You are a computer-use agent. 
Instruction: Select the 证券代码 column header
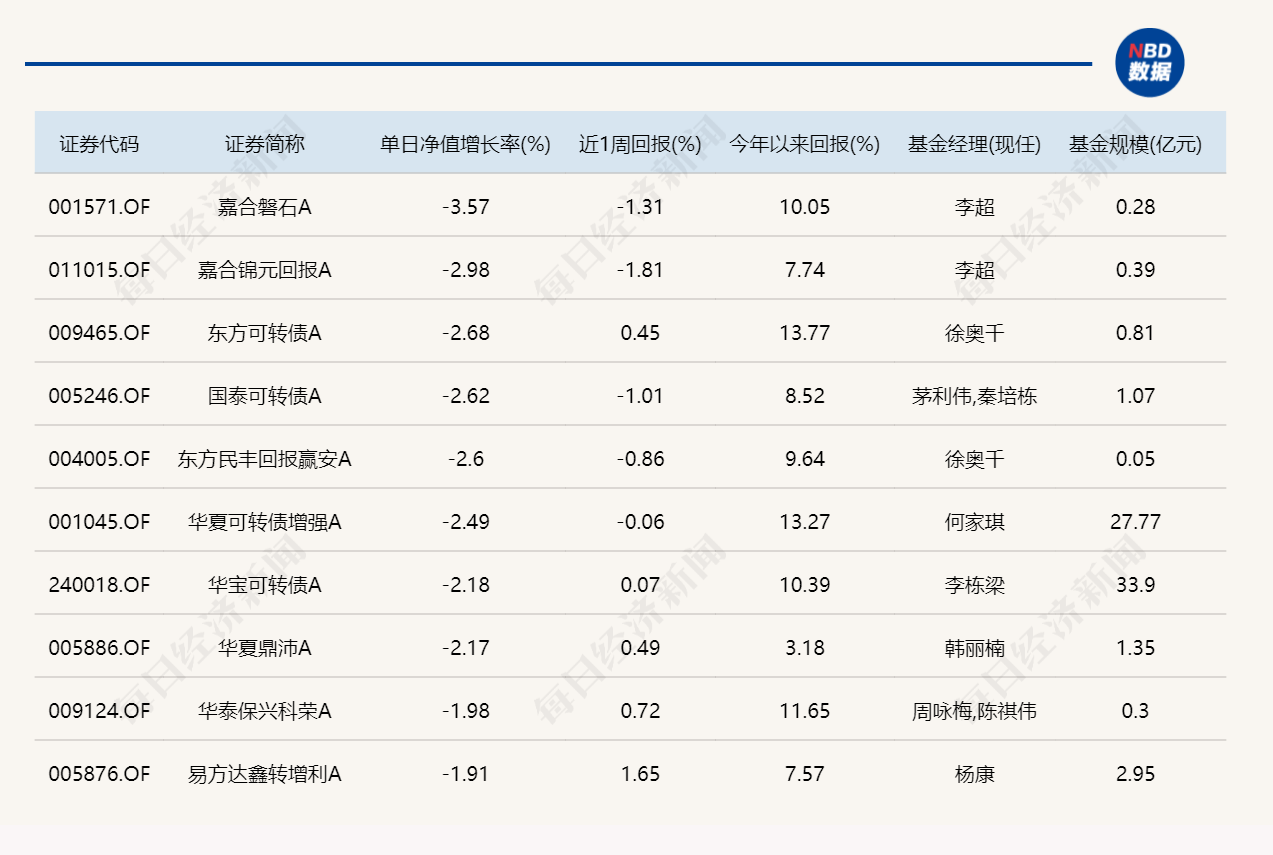tap(100, 143)
